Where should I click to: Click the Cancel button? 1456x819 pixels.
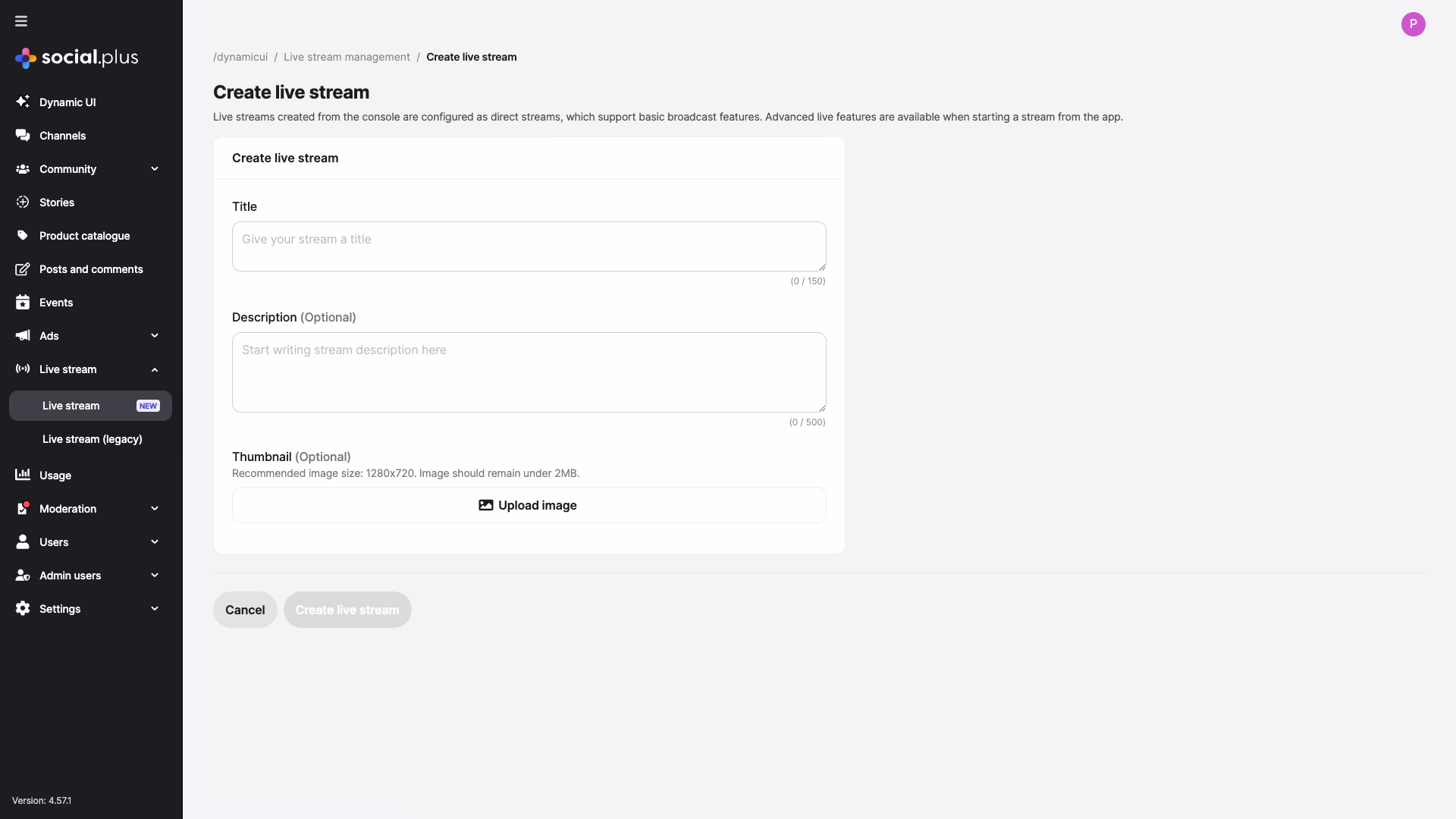tap(244, 610)
